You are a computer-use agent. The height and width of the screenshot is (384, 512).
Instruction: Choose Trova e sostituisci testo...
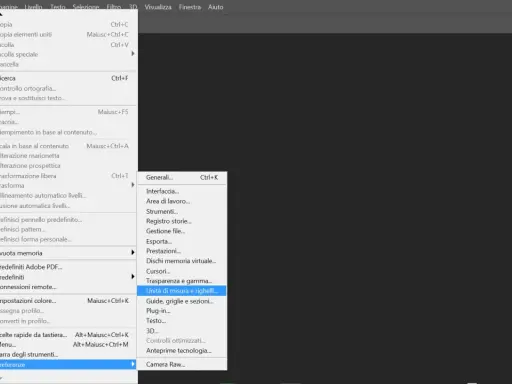68,98
